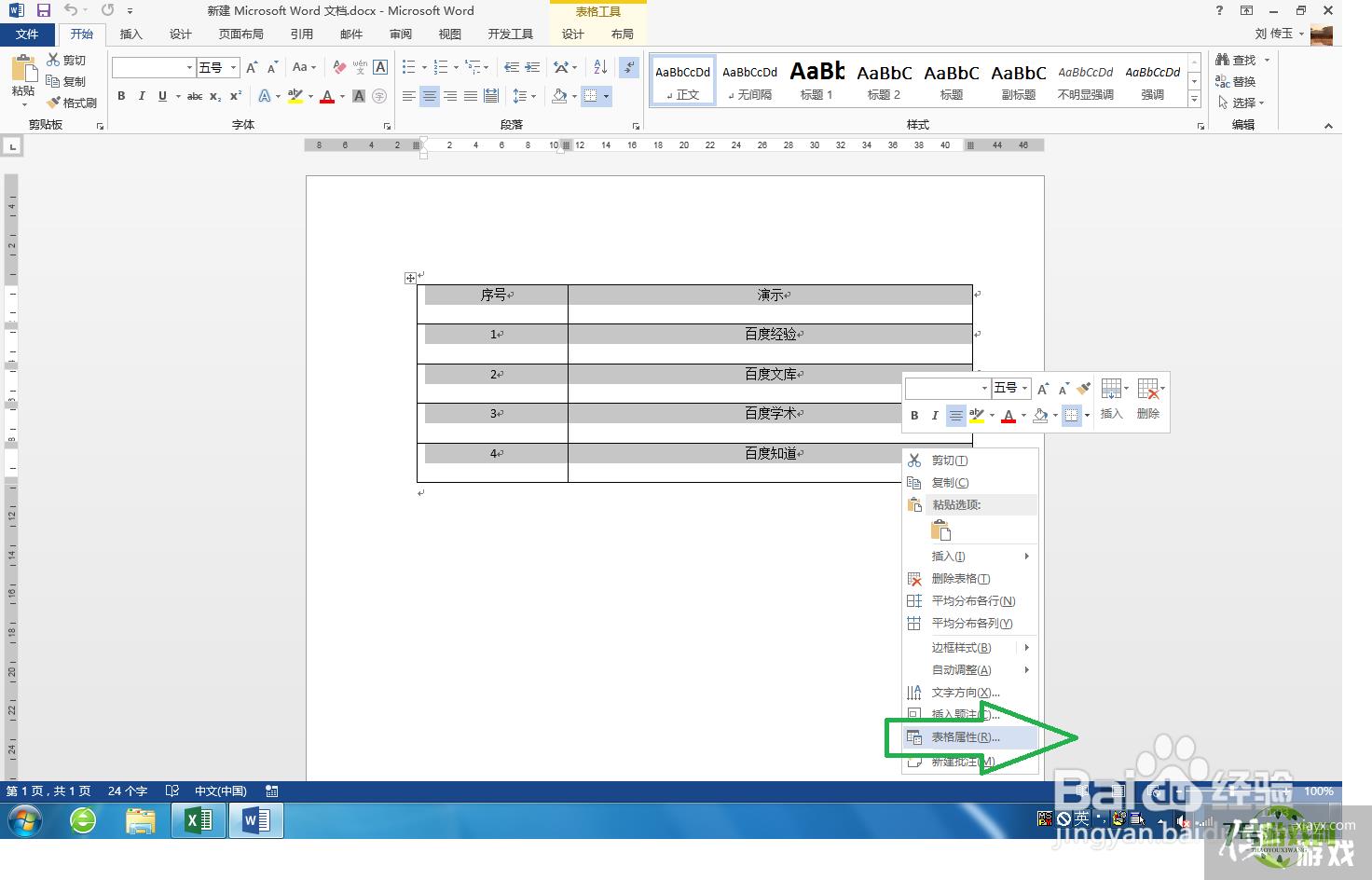The width and height of the screenshot is (1372, 880).
Task: Click the ribbon red font color button
Action: coord(327,96)
